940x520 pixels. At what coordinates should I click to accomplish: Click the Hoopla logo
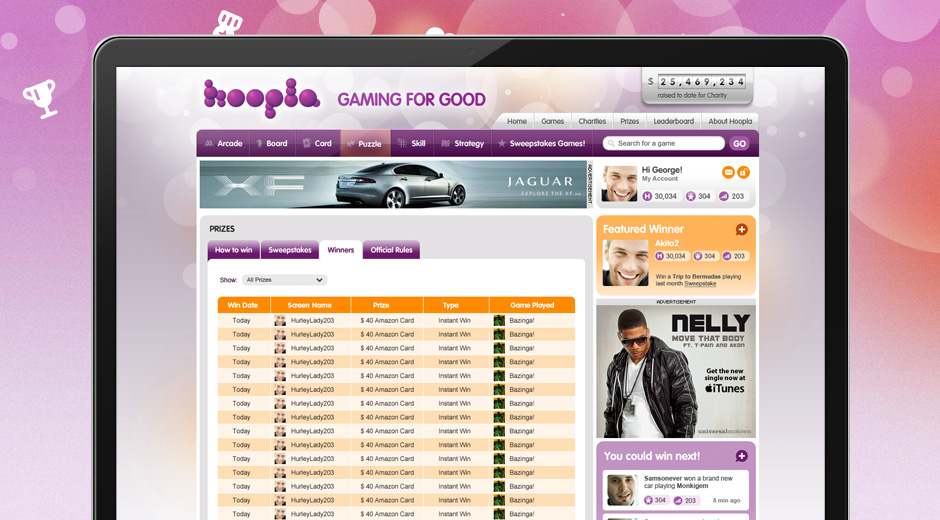(261, 97)
